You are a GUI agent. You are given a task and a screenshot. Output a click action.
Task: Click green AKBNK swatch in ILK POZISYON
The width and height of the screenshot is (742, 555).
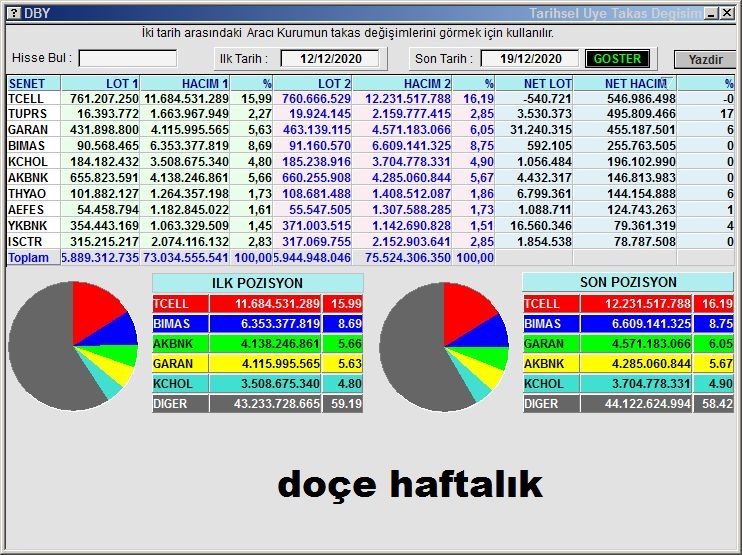tap(180, 344)
